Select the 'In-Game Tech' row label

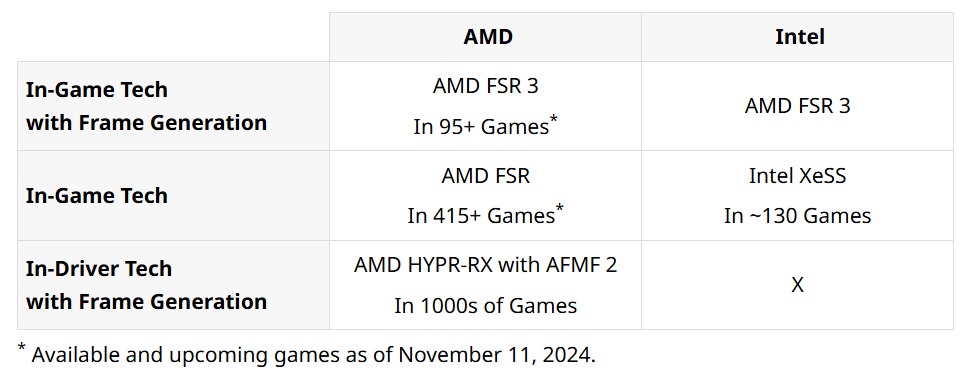point(97,196)
